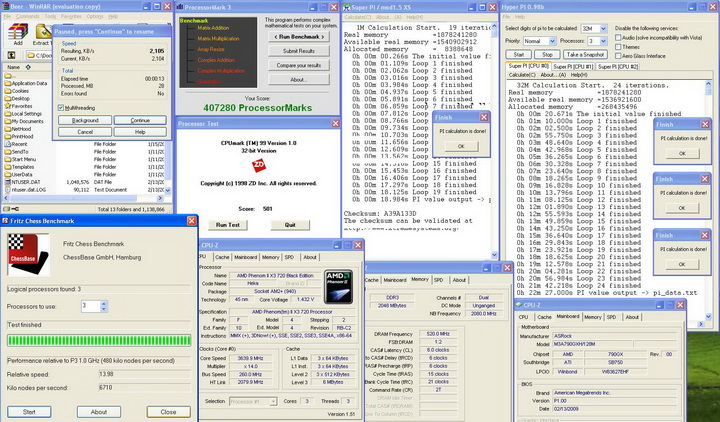The image size is (720, 422).
Task: Click the Run Test button in Processor Test
Action: click(228, 225)
